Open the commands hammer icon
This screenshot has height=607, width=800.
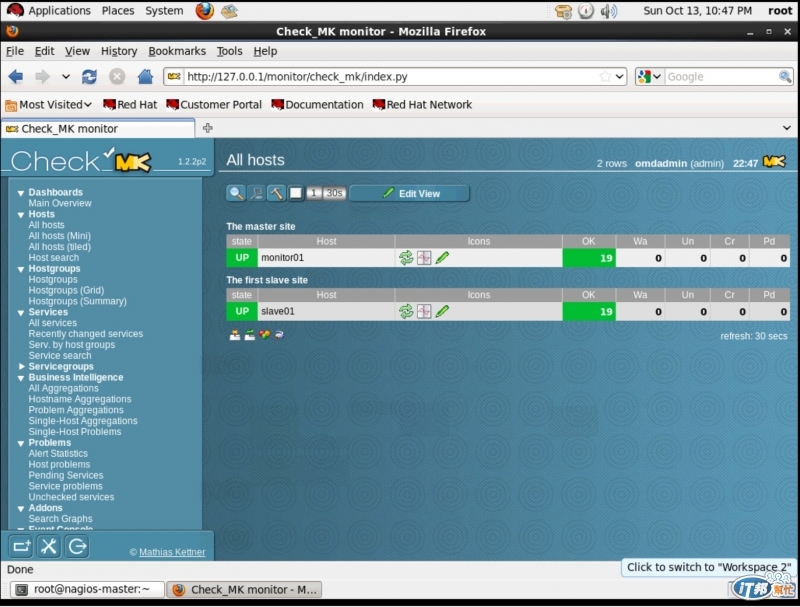[276, 193]
